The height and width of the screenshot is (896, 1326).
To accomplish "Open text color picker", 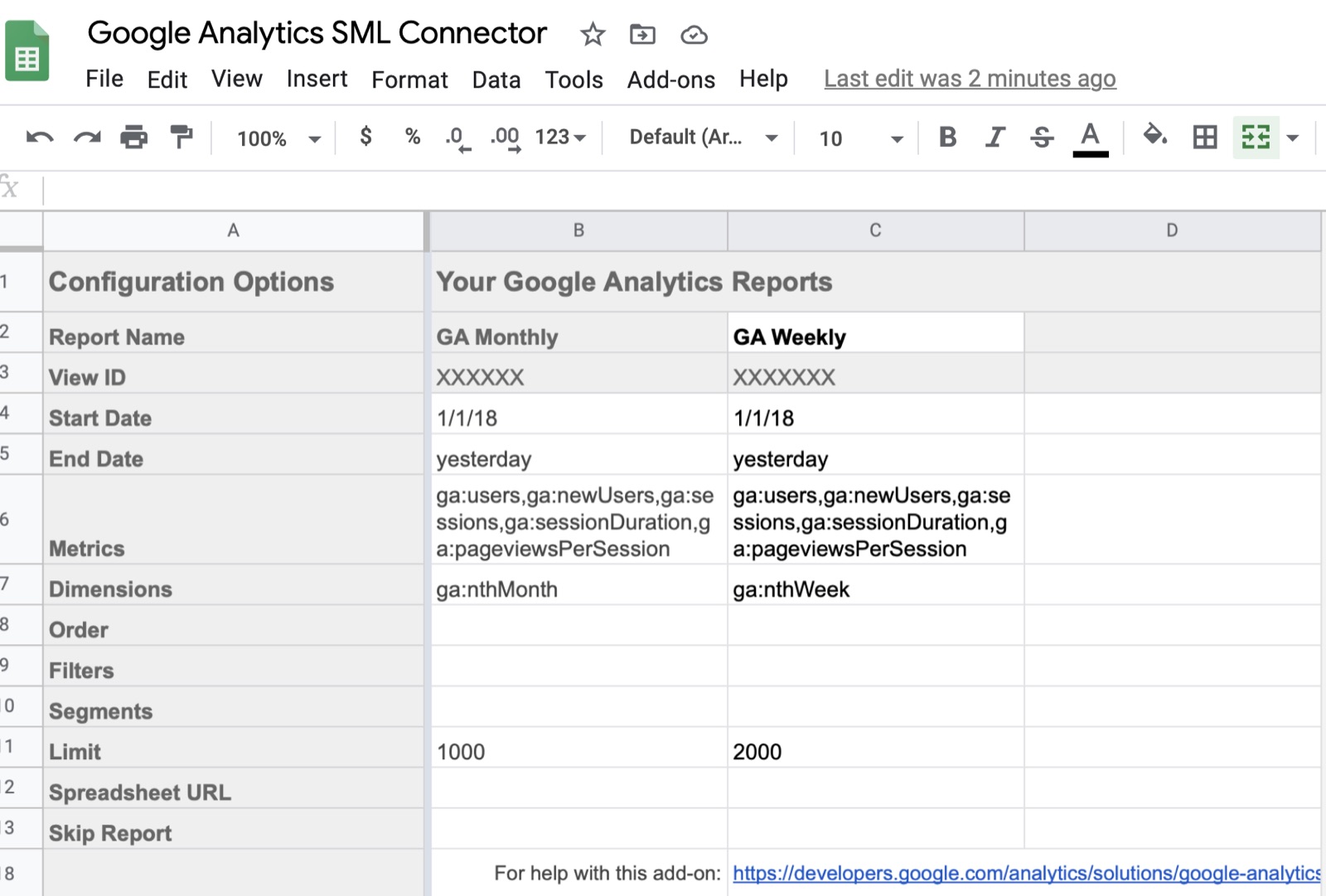I will (1090, 138).
